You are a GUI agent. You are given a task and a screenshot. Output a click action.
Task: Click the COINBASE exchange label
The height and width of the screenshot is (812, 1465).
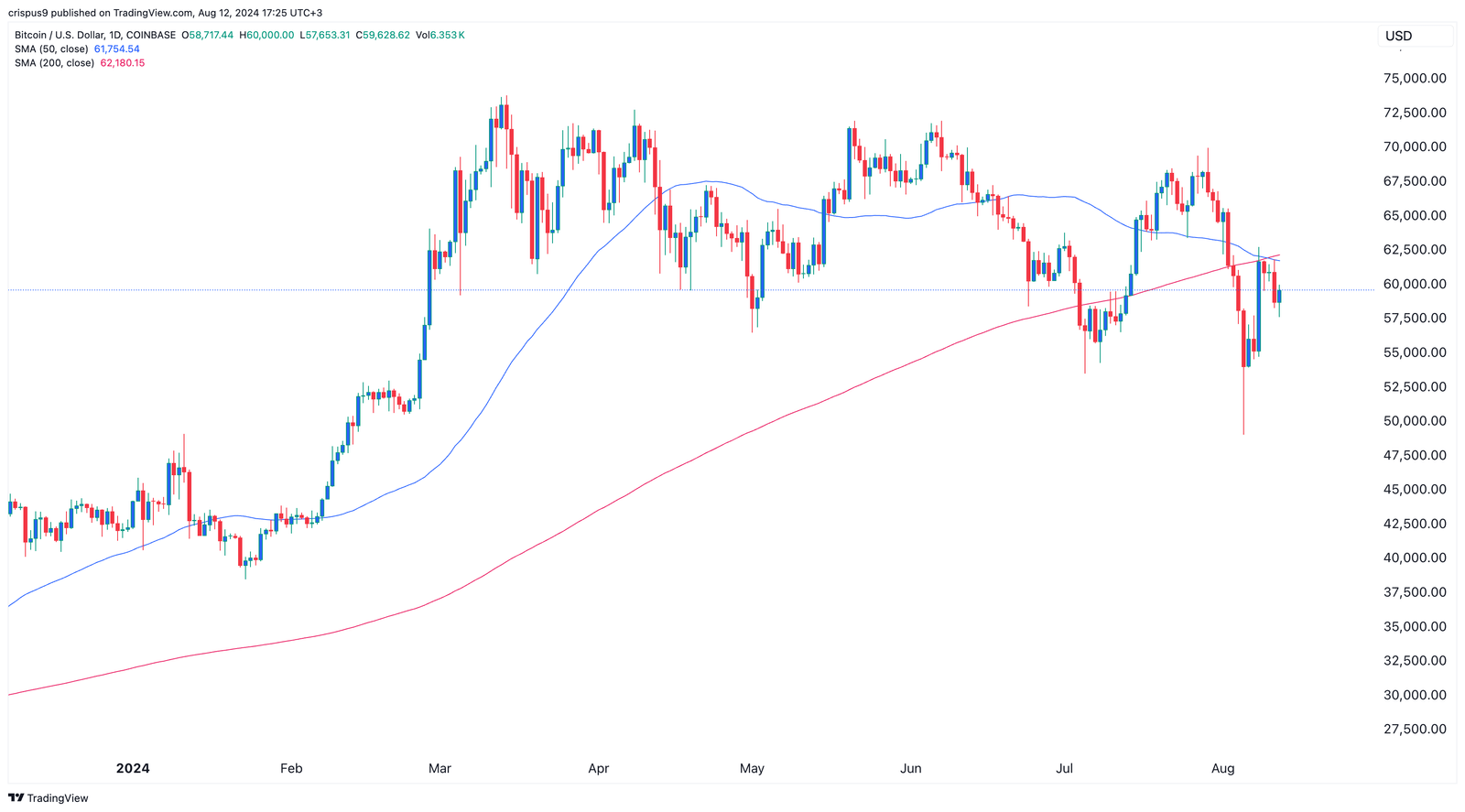(x=151, y=35)
